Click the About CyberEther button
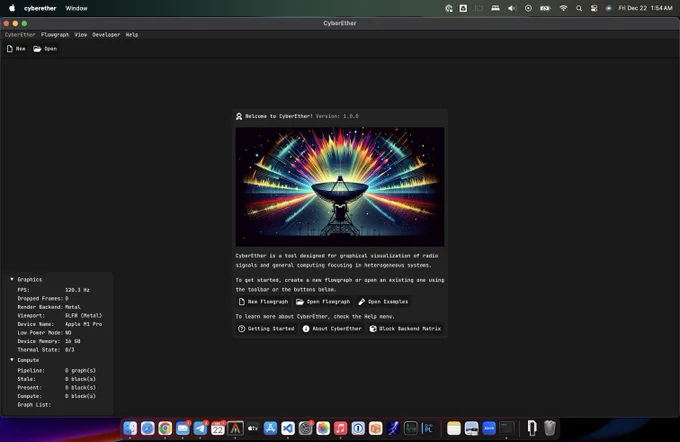This screenshot has height=442, width=680. [x=332, y=329]
